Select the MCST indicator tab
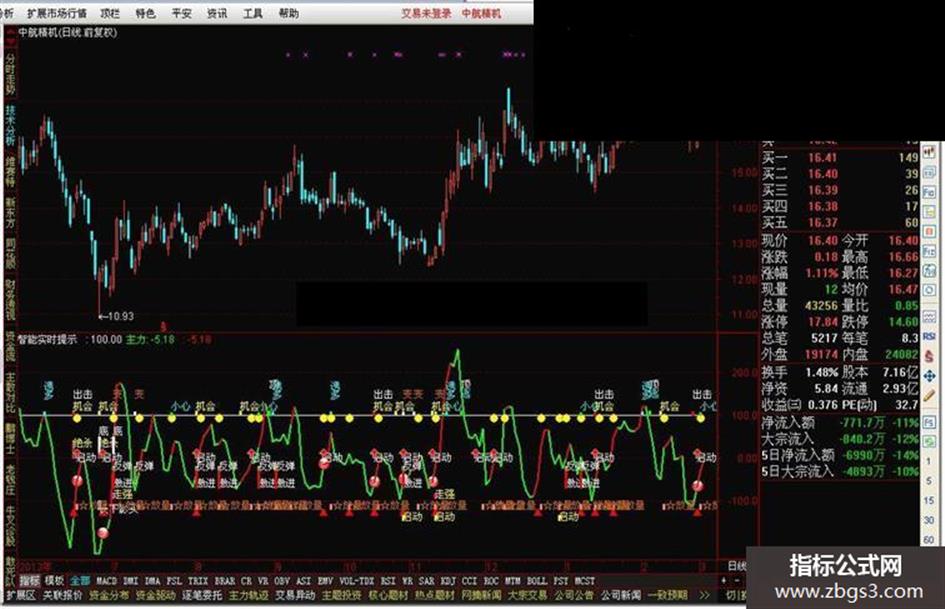Viewport: 945px width, 609px height. 585,581
